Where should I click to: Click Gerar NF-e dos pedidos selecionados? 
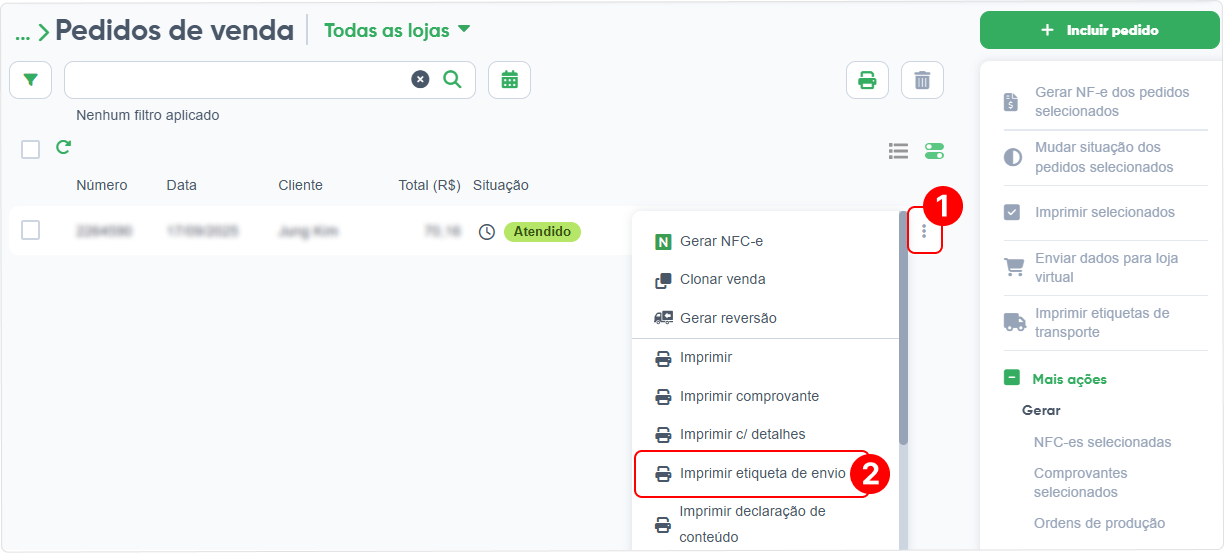[1112, 101]
